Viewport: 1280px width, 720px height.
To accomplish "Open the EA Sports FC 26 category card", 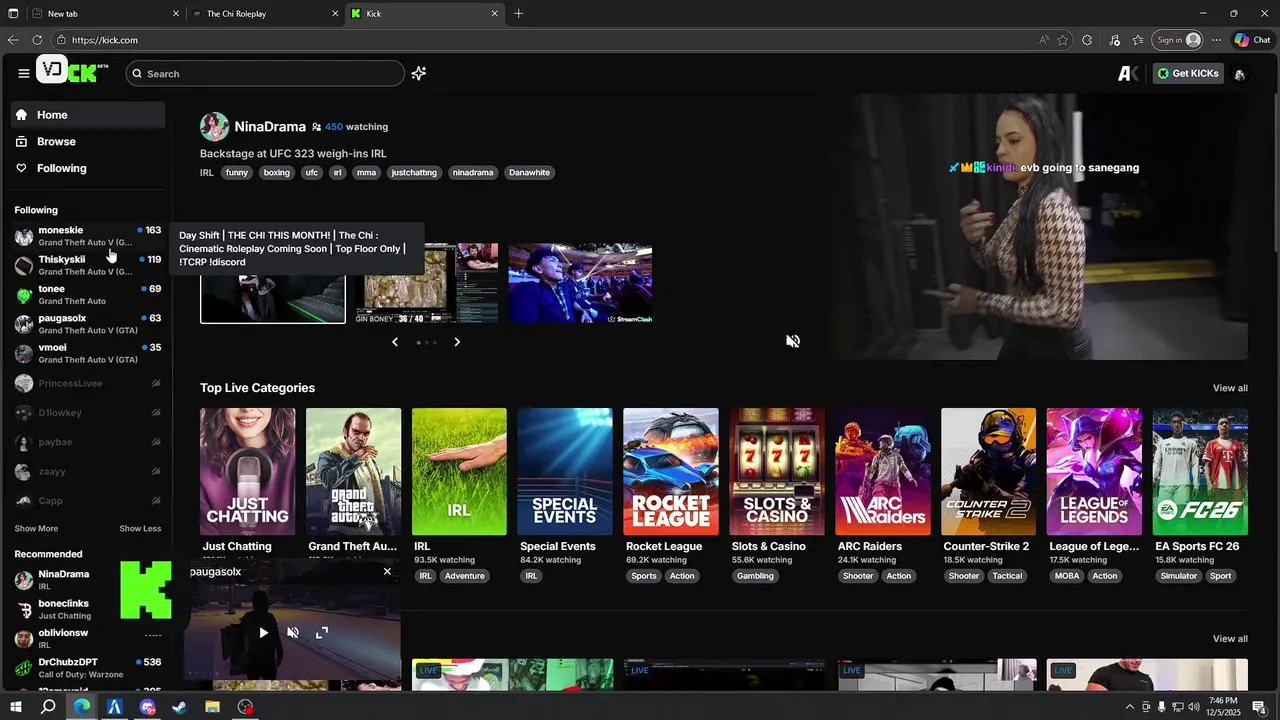I will 1200,472.
